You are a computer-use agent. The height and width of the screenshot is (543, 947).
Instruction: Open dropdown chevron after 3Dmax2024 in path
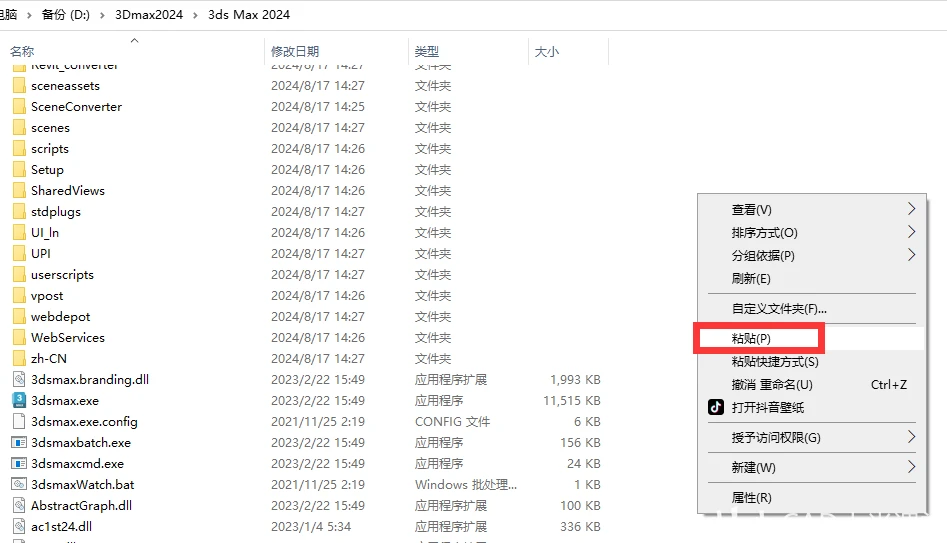click(195, 15)
